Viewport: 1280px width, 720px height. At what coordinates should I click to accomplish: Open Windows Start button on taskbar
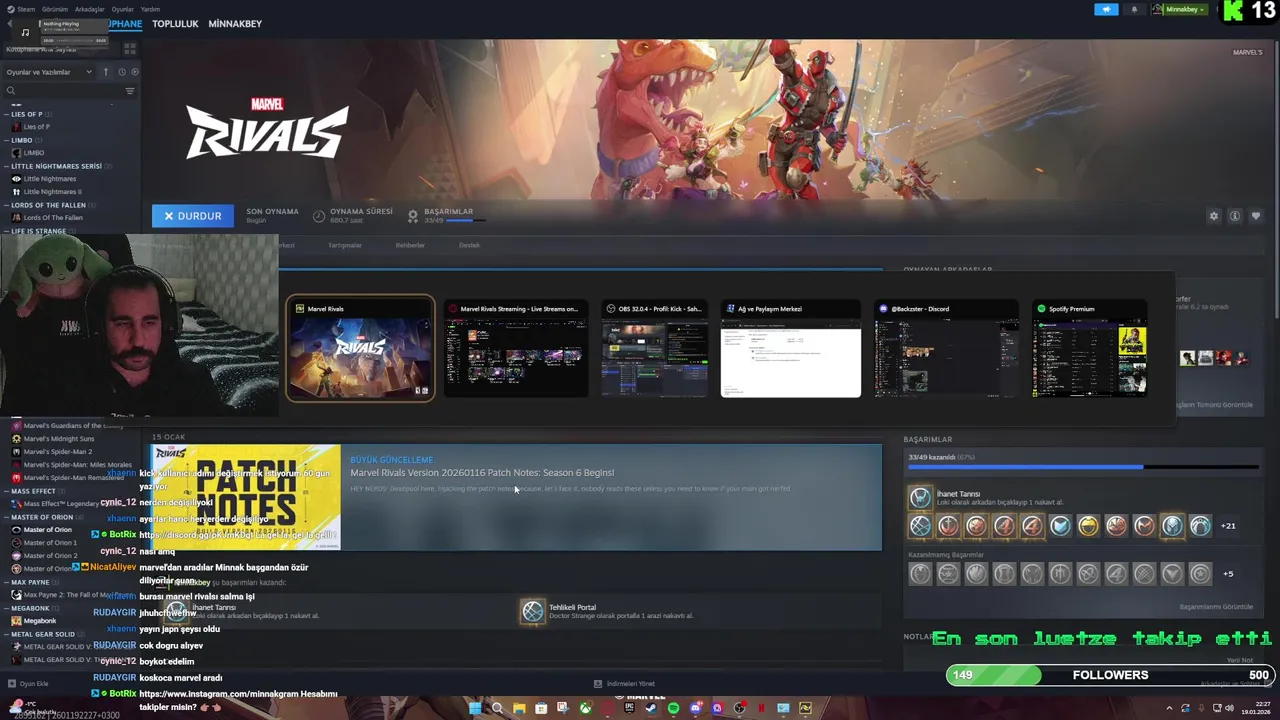(x=475, y=708)
